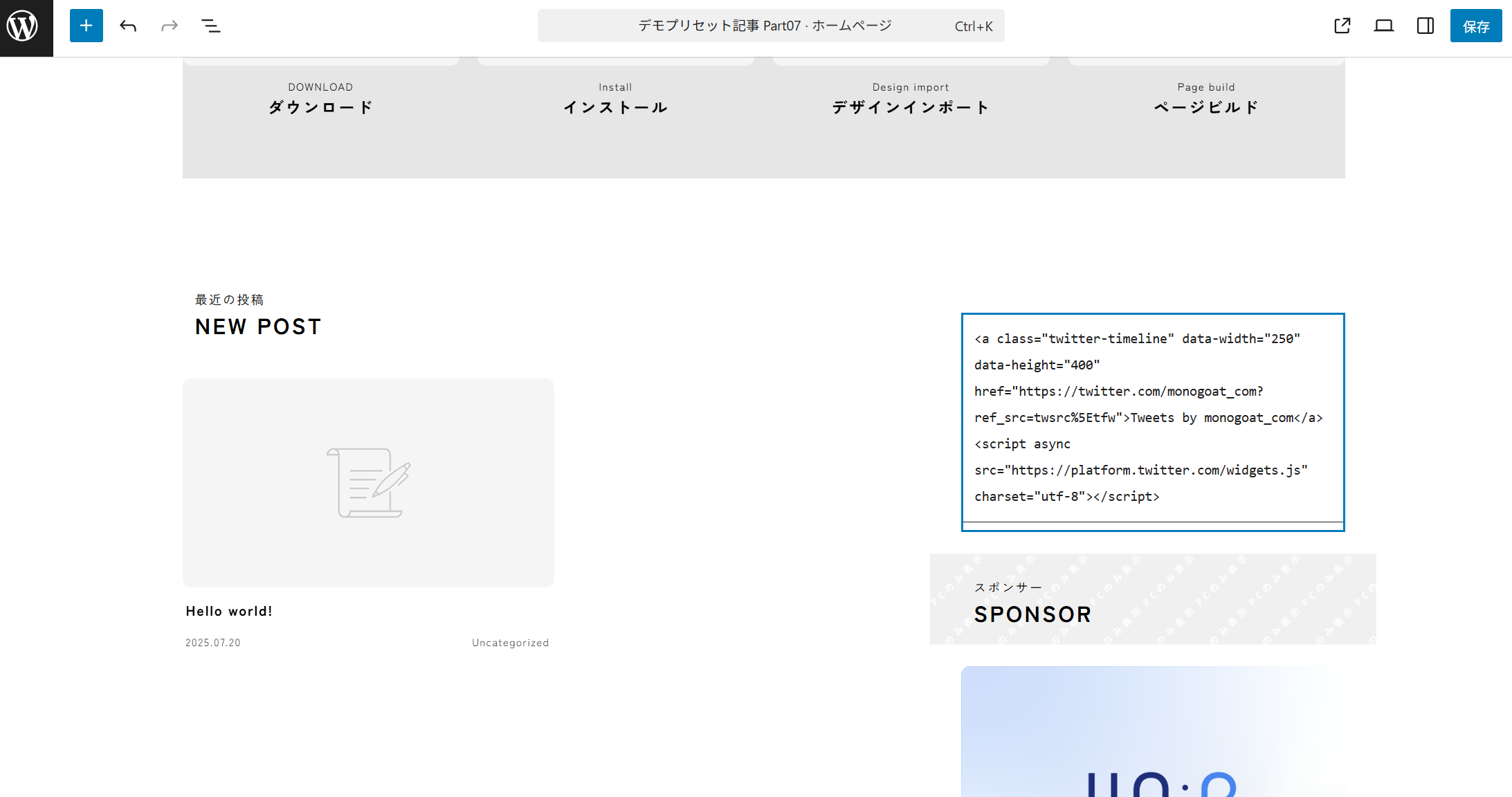Select the デザインインポート heading
The height and width of the screenshot is (797, 1512).
pyautogui.click(x=911, y=107)
